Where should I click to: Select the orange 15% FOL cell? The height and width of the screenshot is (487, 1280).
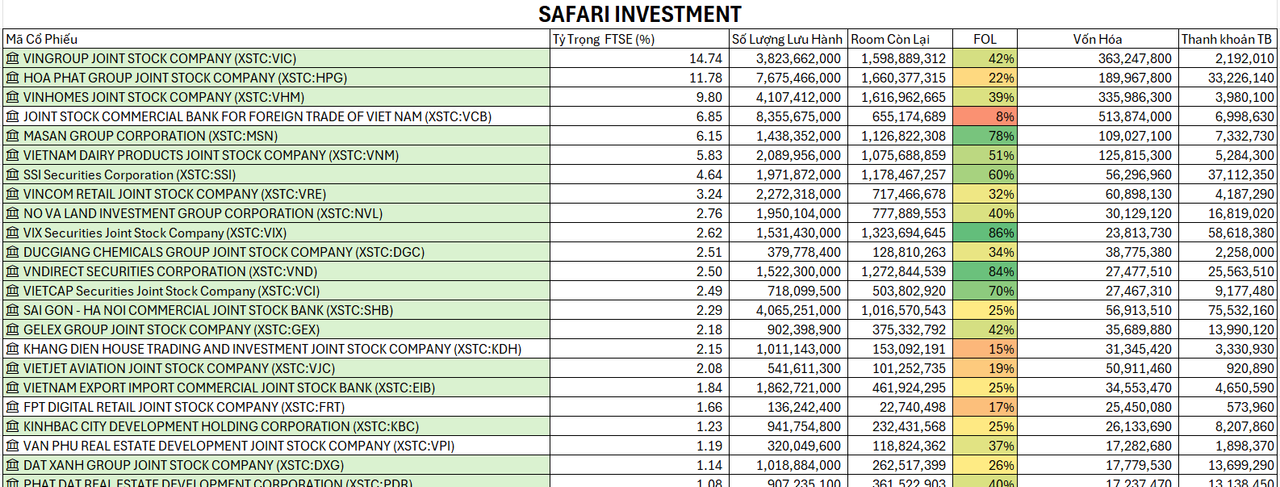click(x=986, y=349)
